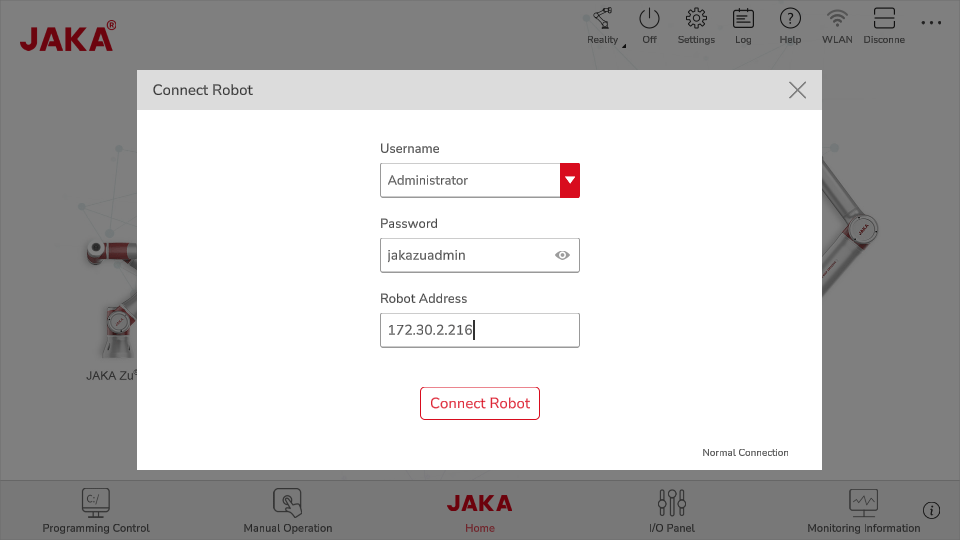
Task: Open Programming Control tab
Action: [96, 511]
